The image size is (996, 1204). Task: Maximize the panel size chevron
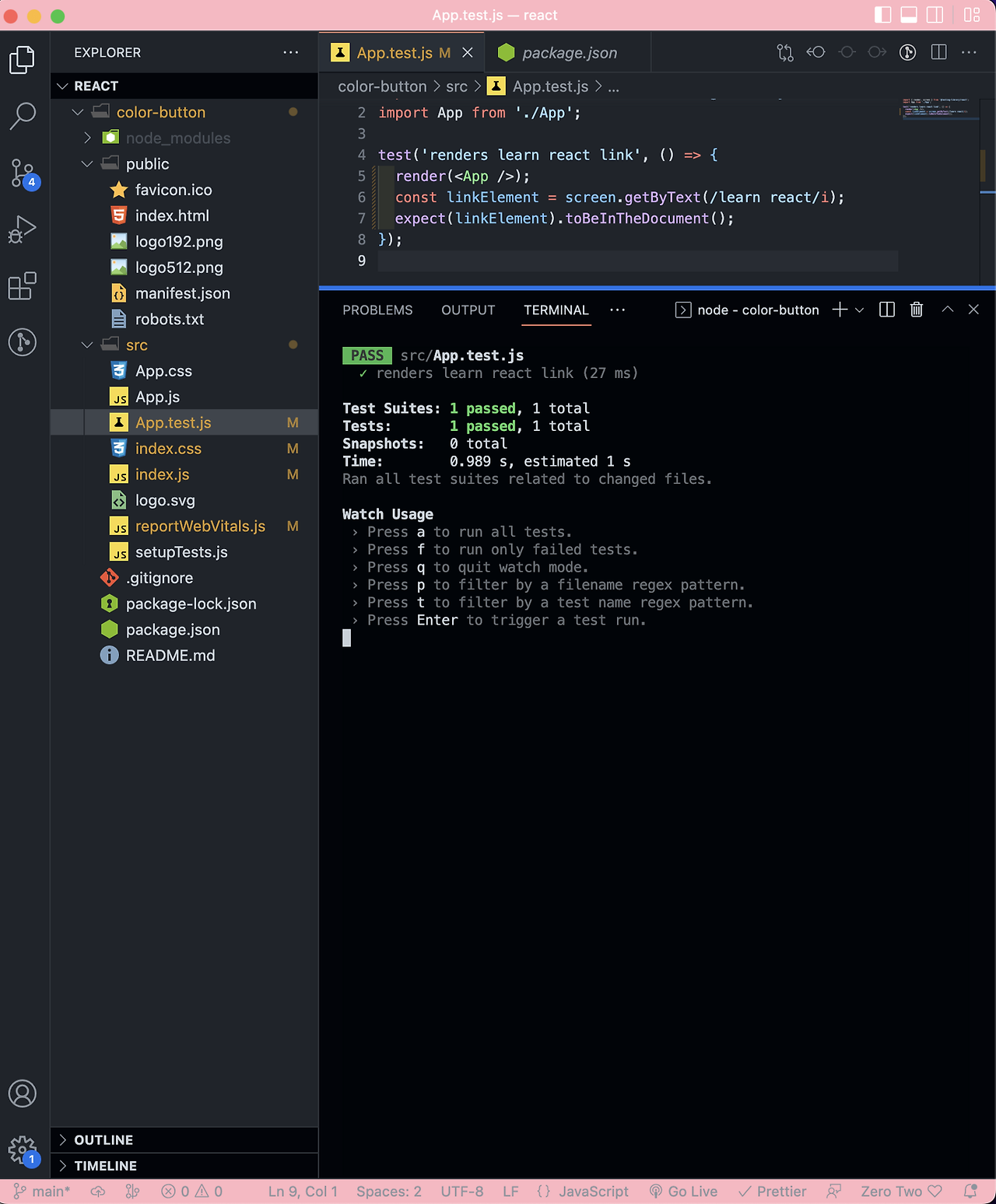[948, 310]
